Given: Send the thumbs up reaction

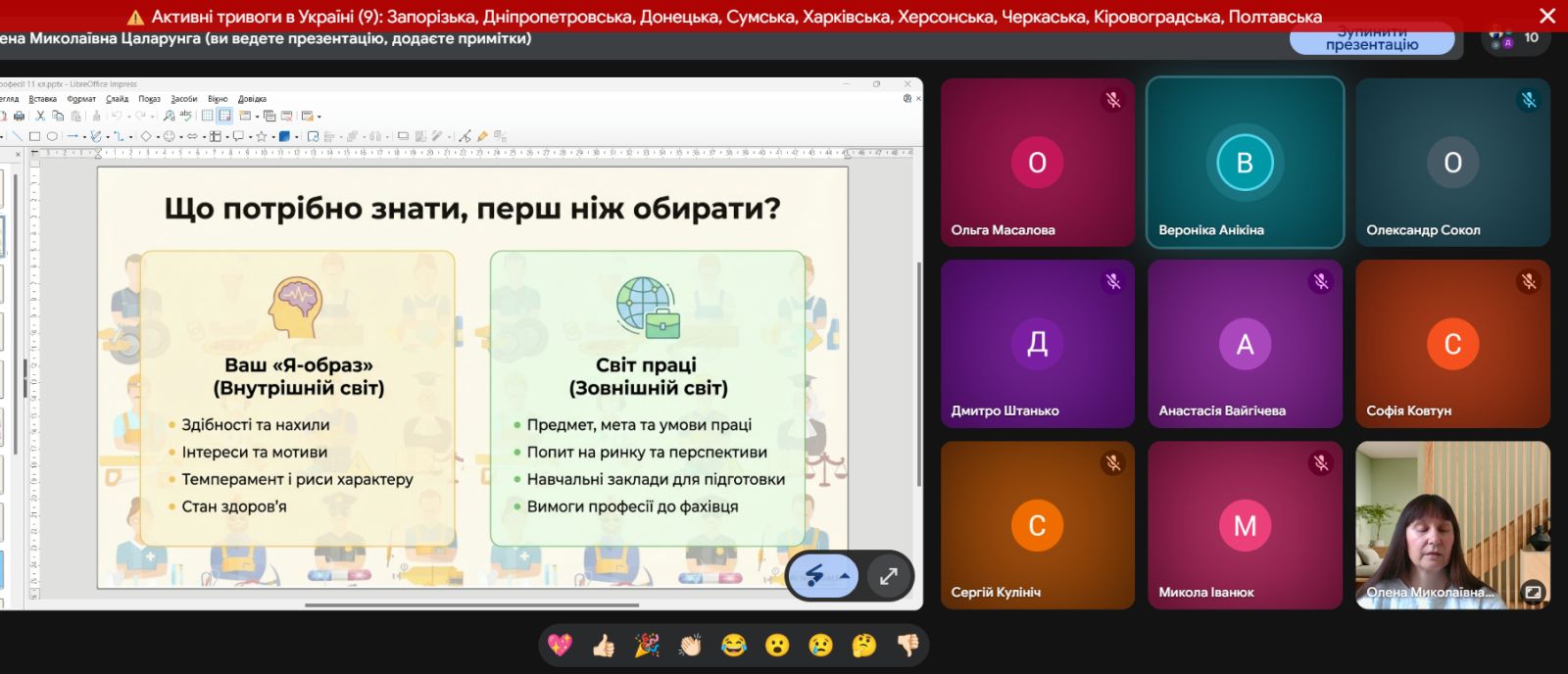Looking at the screenshot, I should click(604, 645).
